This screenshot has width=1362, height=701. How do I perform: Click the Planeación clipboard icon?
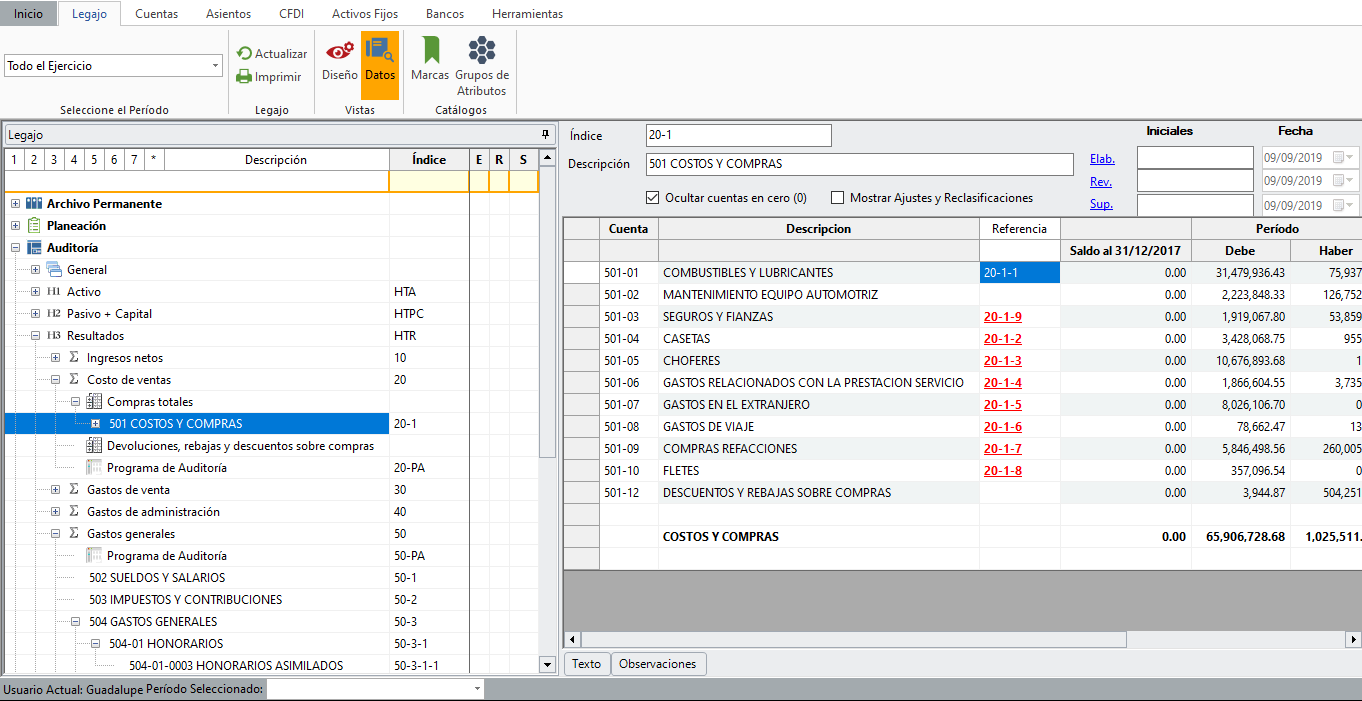pos(34,226)
